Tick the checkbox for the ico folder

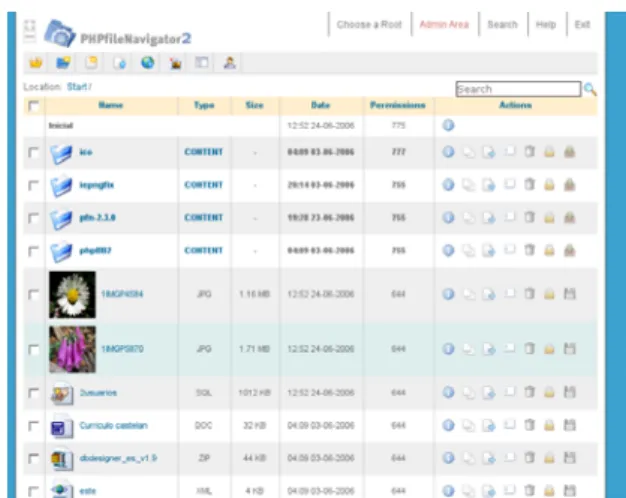[x=34, y=153]
